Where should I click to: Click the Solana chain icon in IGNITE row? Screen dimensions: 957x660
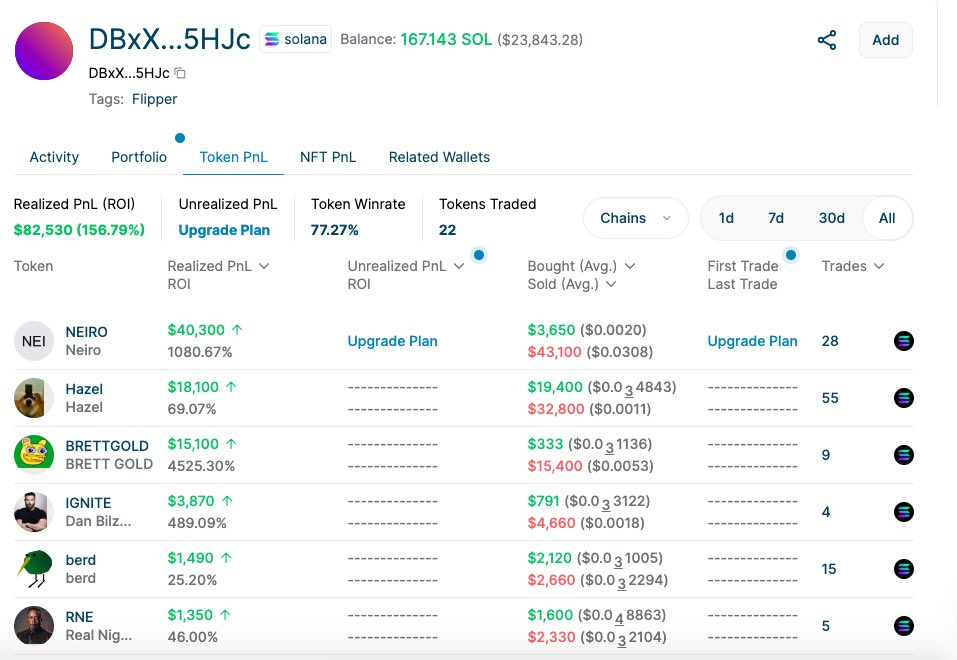[903, 512]
